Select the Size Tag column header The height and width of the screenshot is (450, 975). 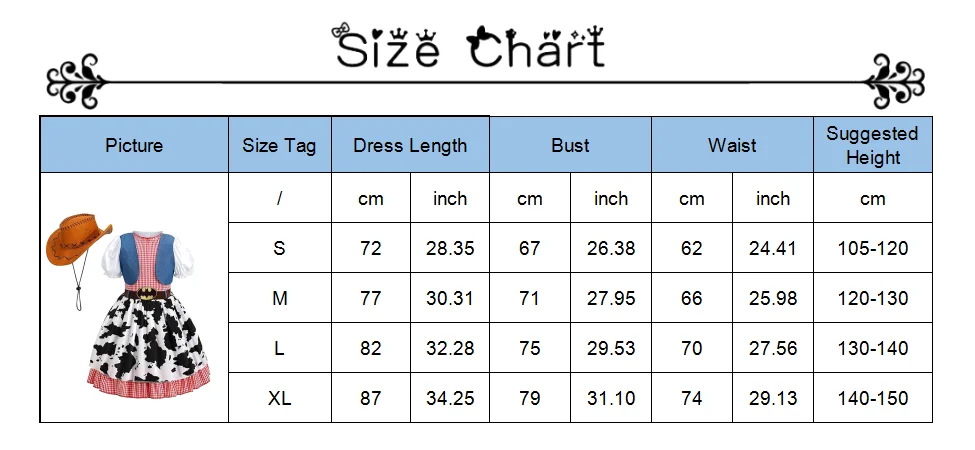point(279,146)
